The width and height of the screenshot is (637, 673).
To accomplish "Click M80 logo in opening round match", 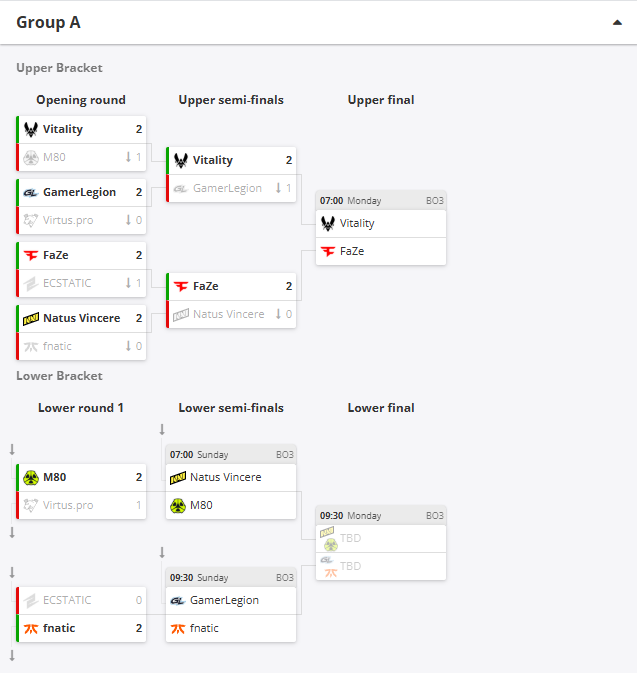I will click(x=31, y=158).
